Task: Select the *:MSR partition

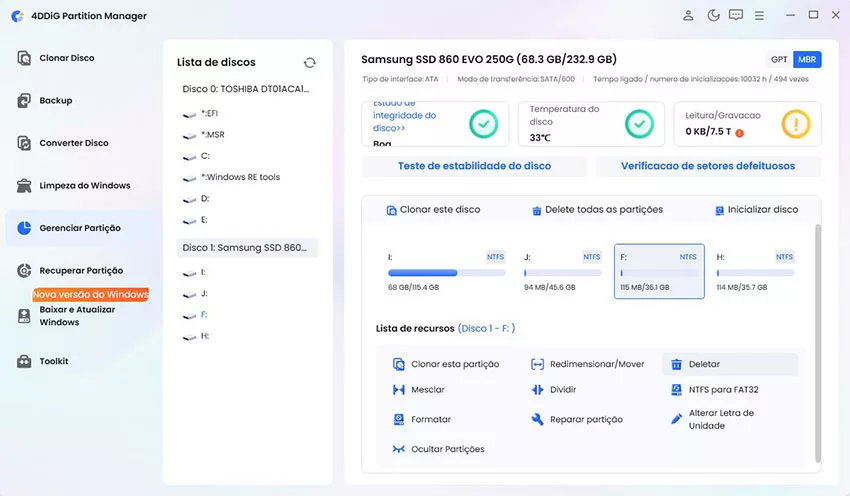Action: pos(204,134)
